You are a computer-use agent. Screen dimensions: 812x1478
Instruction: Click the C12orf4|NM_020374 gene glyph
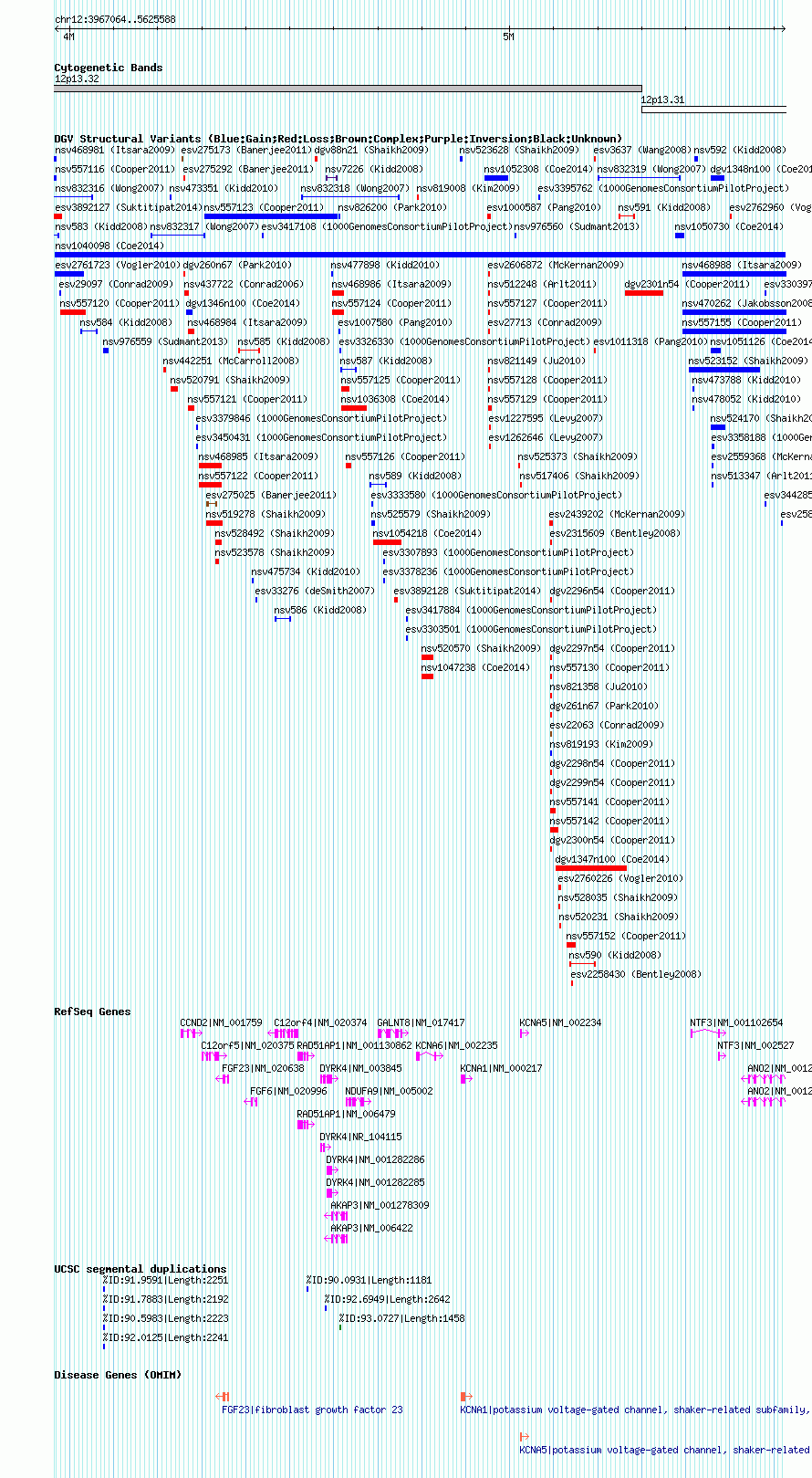[x=283, y=1033]
